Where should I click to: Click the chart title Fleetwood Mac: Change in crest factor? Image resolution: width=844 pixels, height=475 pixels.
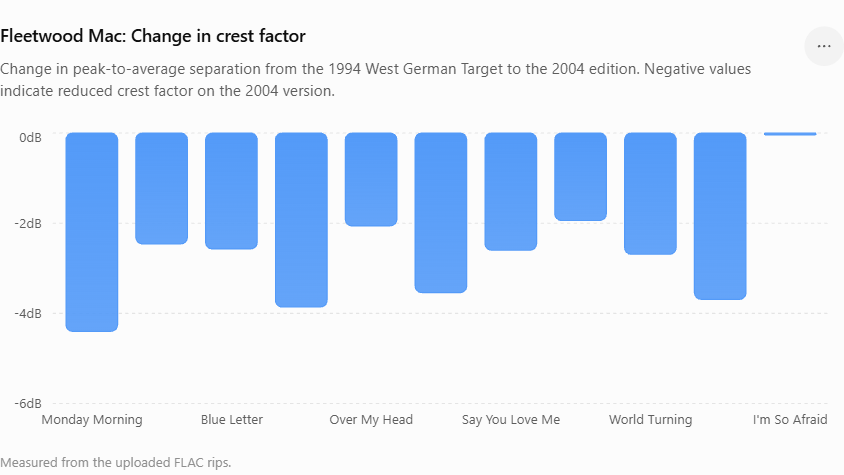click(x=153, y=36)
